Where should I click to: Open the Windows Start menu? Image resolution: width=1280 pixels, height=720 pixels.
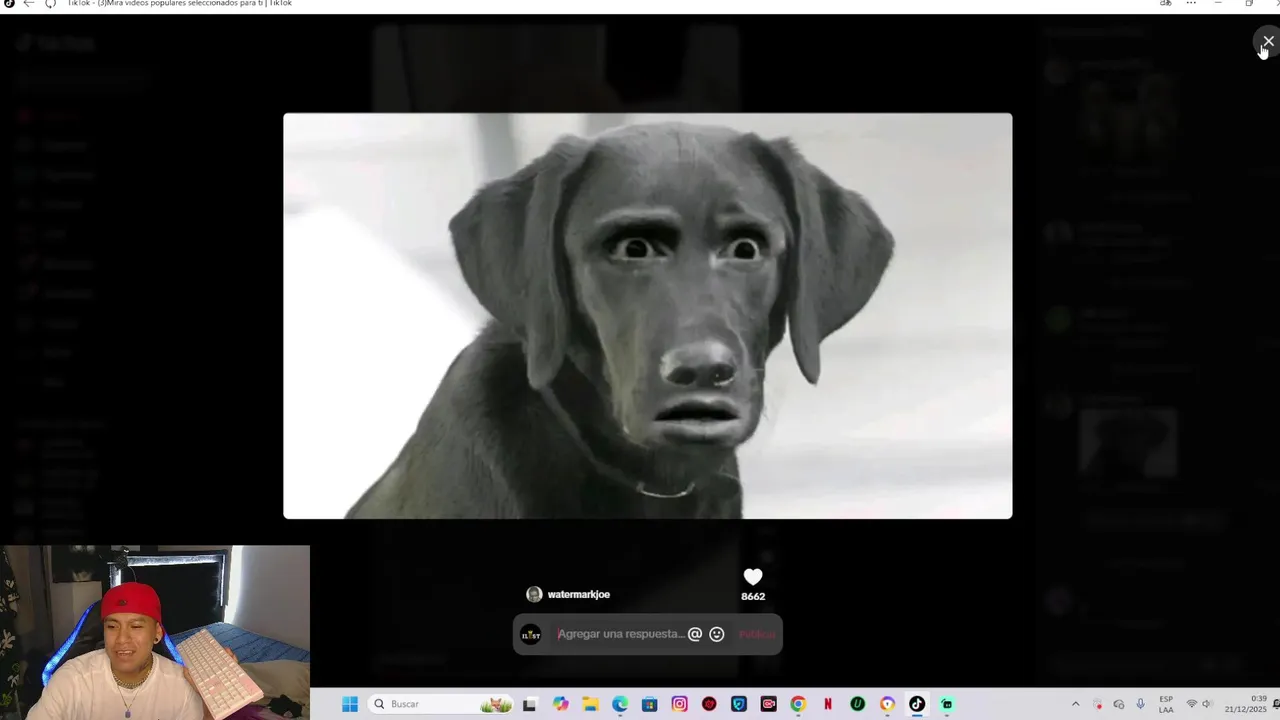[x=350, y=704]
